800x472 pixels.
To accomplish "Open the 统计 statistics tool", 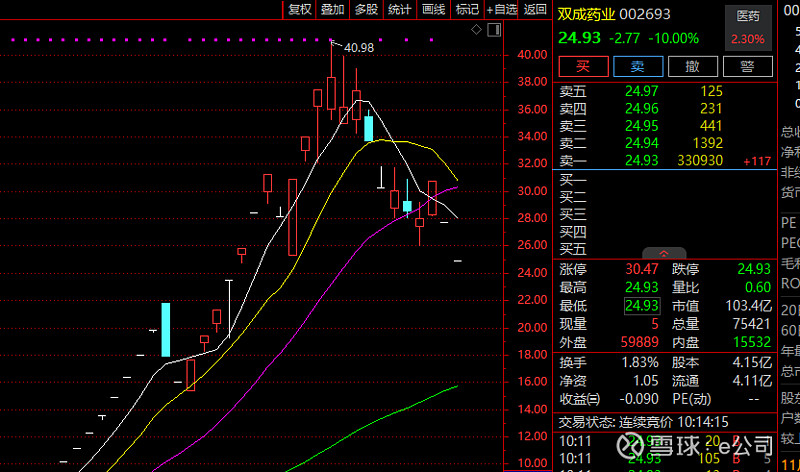I will tap(399, 9).
